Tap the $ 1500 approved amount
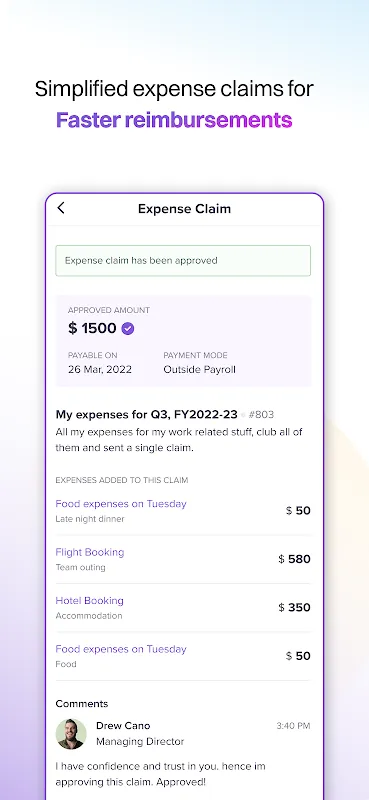This screenshot has width=369, height=800. coord(92,328)
